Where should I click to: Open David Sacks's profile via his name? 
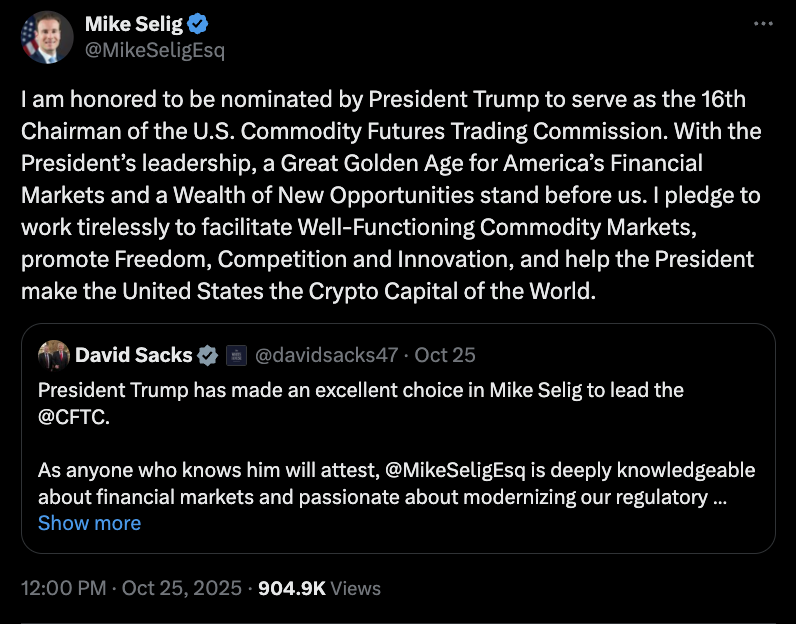pyautogui.click(x=135, y=355)
